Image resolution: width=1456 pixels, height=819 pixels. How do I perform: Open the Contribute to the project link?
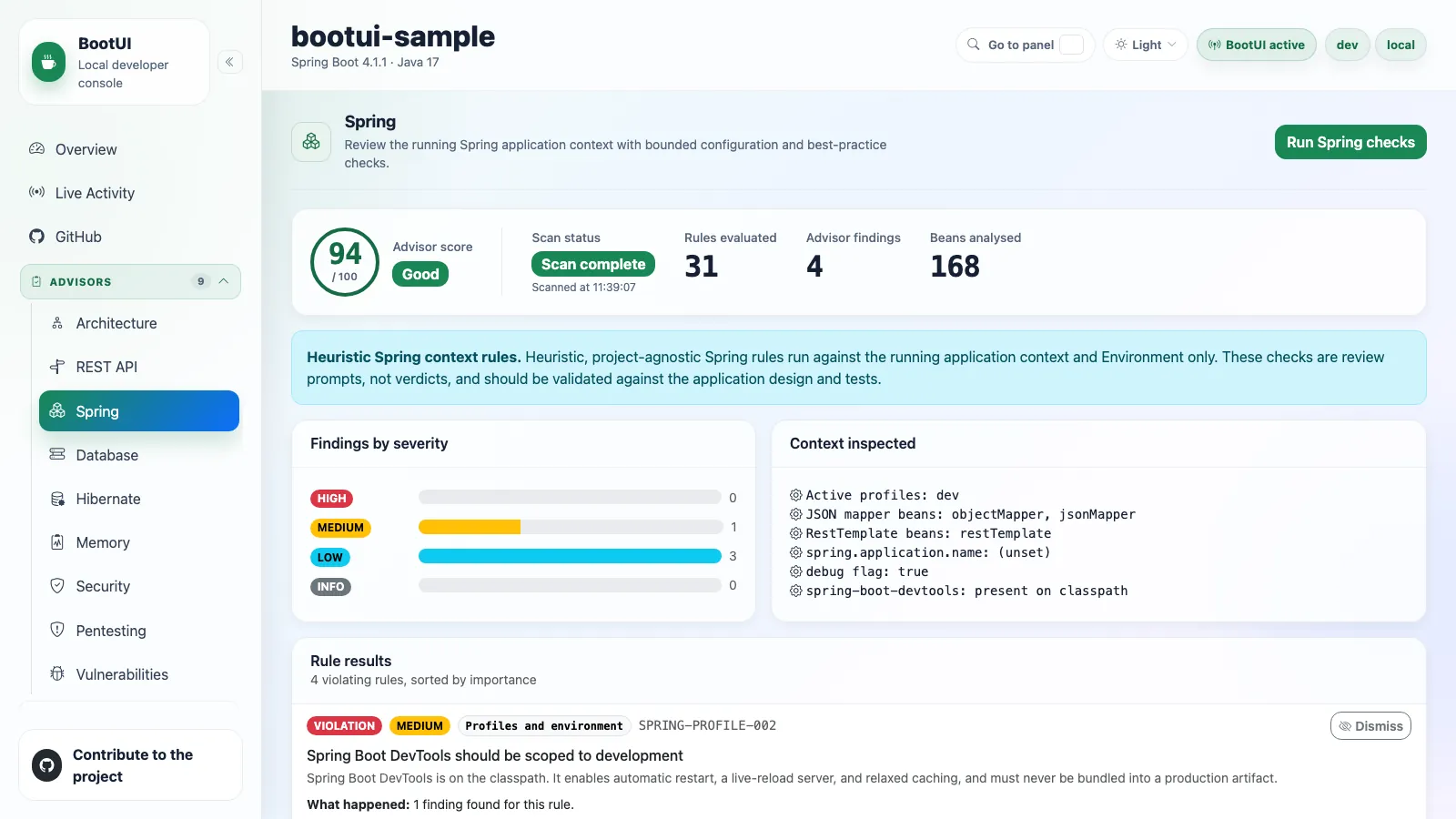click(130, 765)
